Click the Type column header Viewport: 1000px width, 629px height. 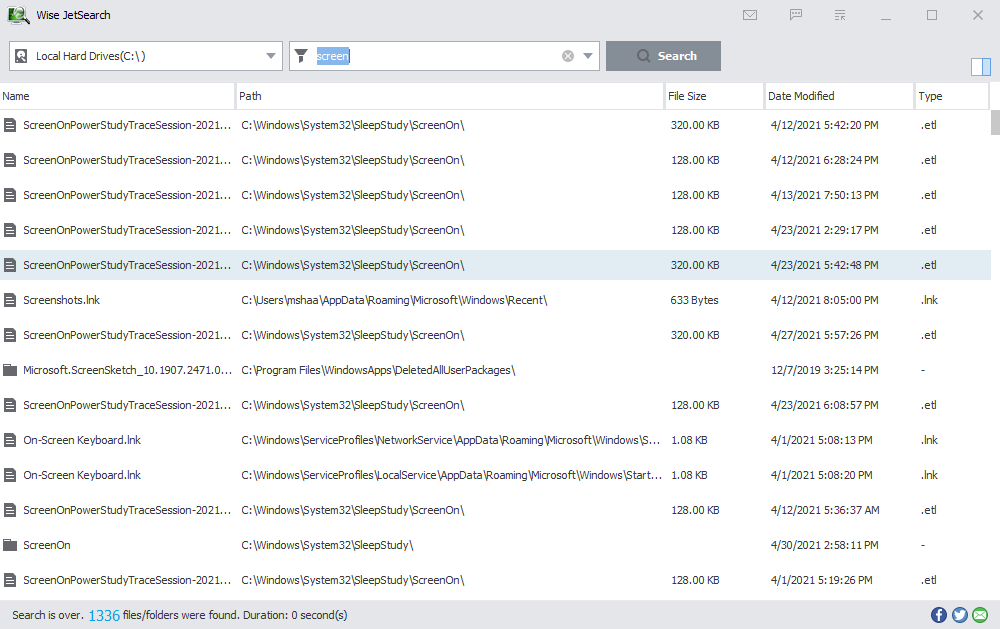[x=950, y=96]
